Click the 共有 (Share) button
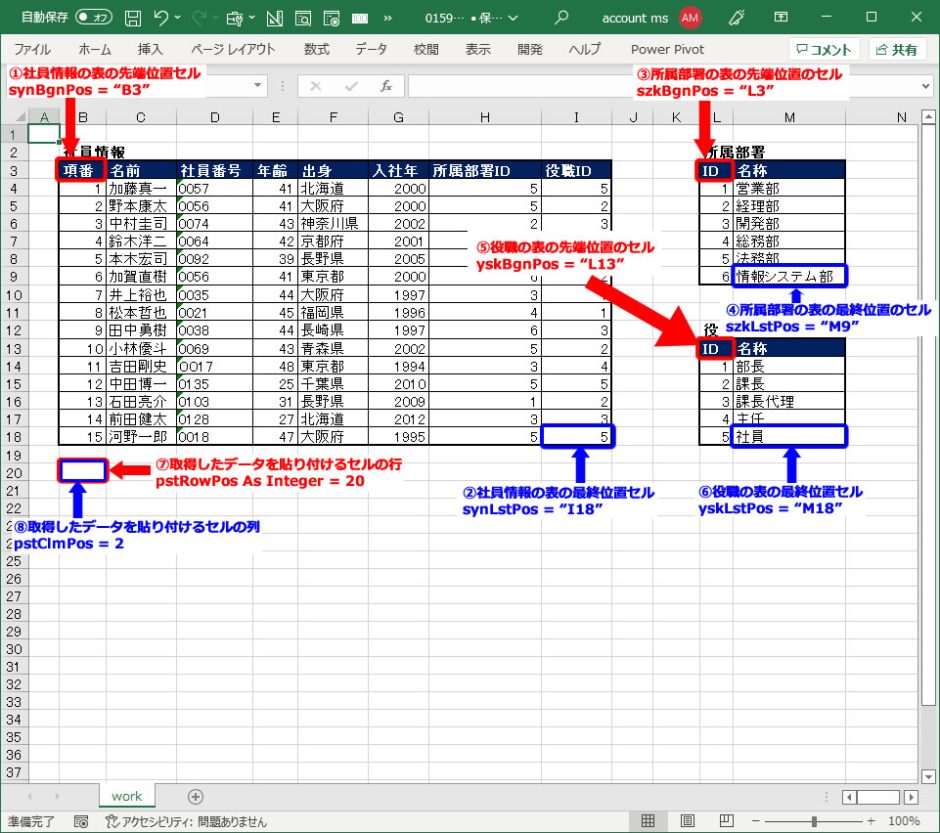This screenshot has width=940, height=833. [x=897, y=49]
